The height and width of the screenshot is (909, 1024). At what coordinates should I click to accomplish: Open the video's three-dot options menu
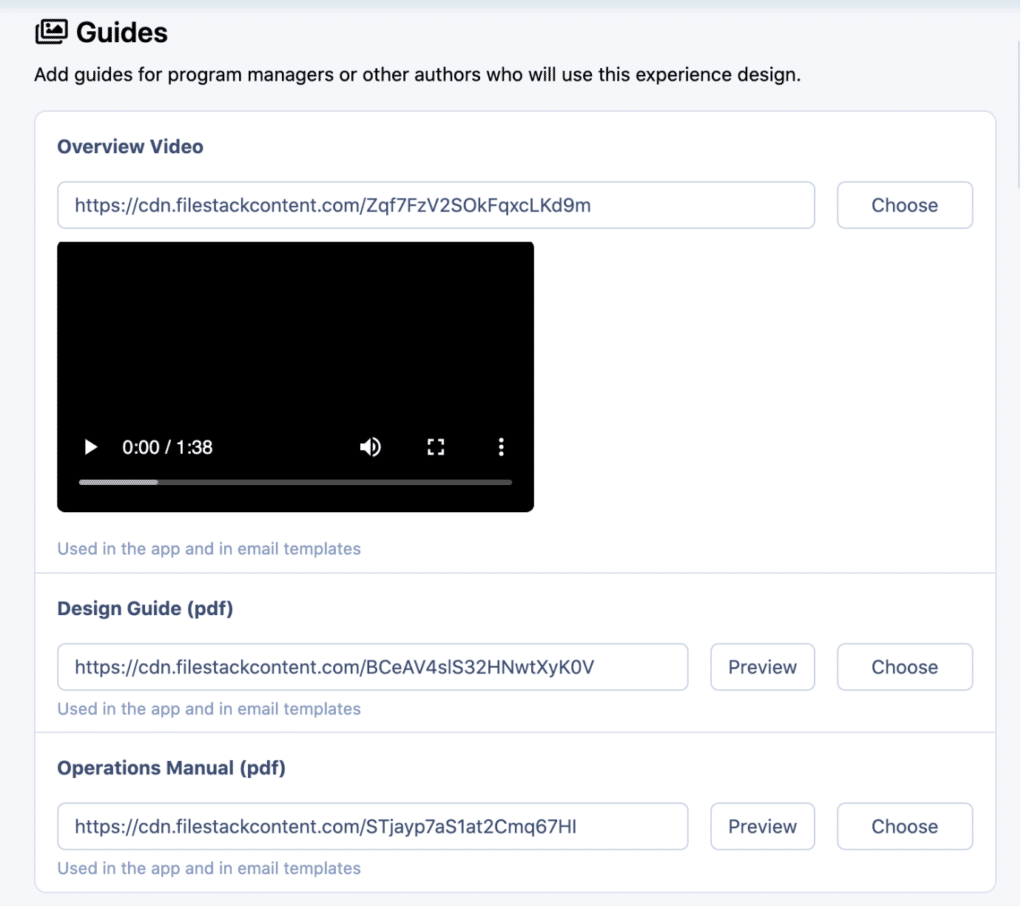click(501, 447)
